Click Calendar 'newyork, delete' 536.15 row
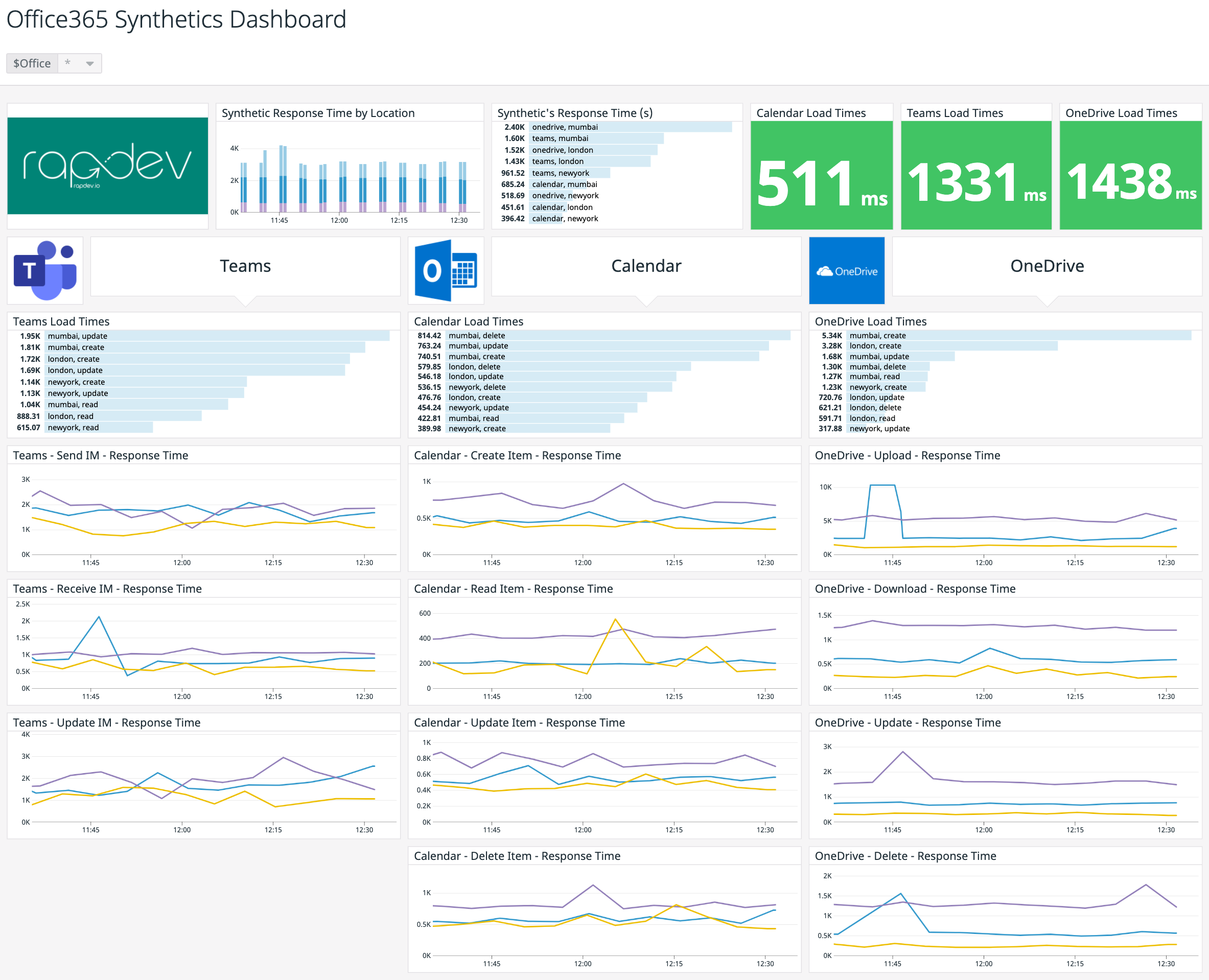1209x980 pixels. click(604, 387)
